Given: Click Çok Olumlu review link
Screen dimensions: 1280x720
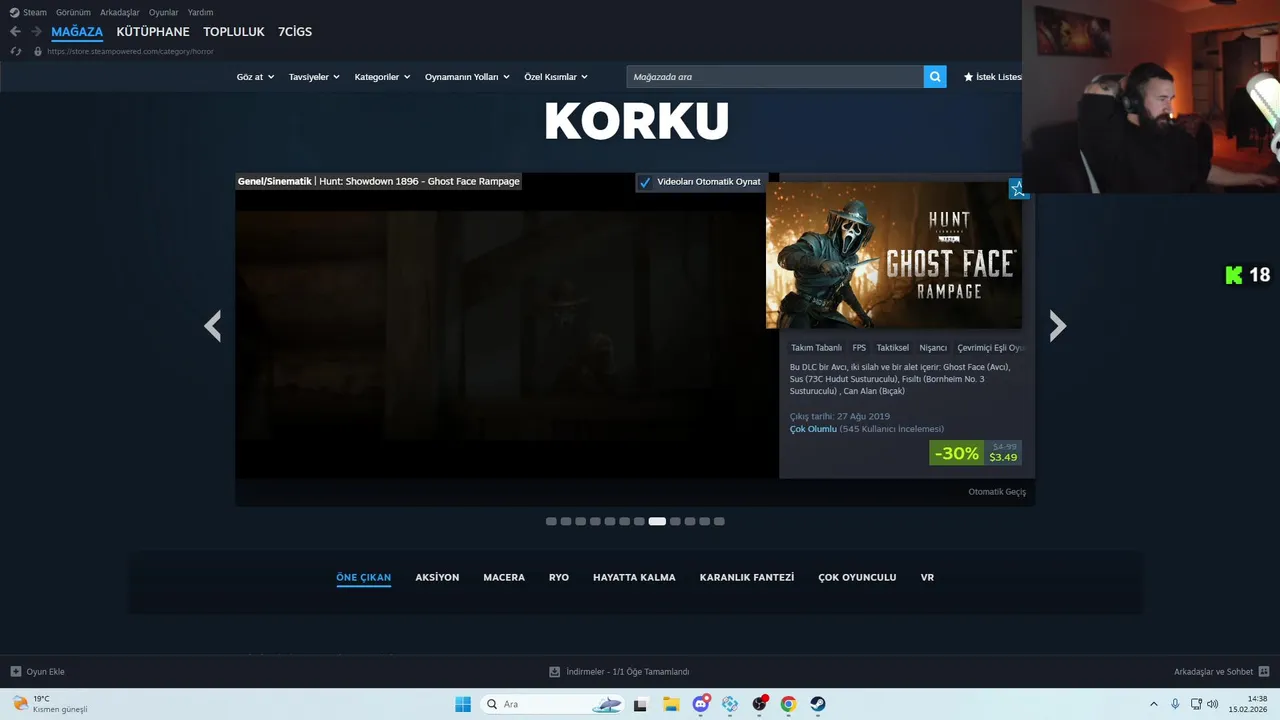Looking at the screenshot, I should click(x=813, y=429).
